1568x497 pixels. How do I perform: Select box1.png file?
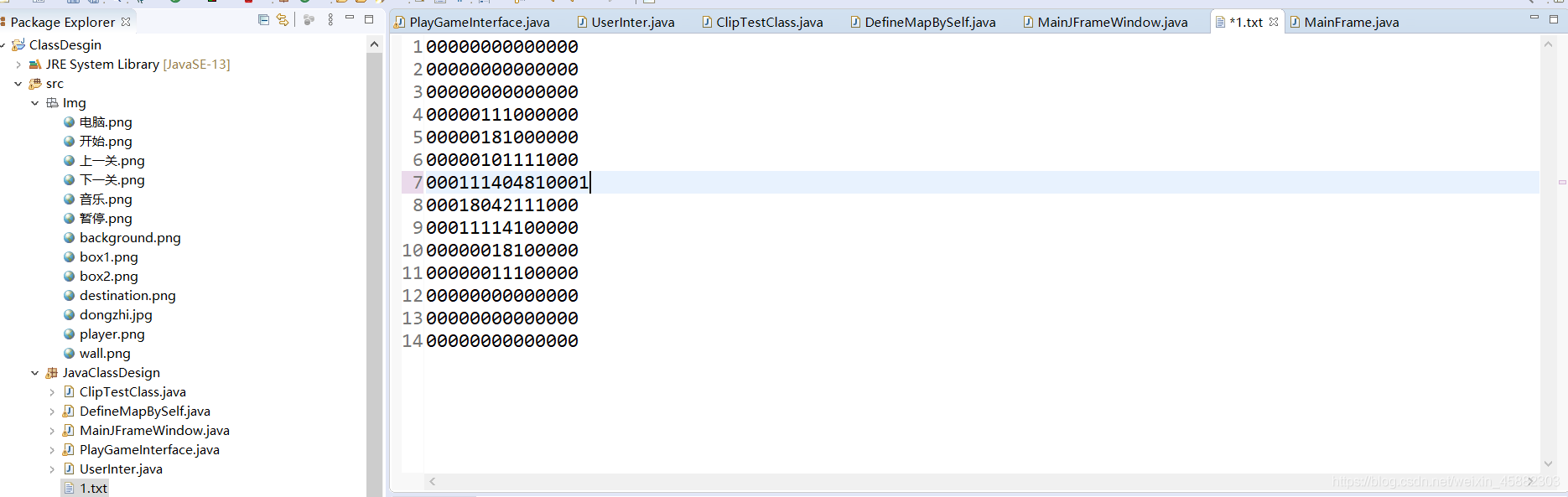click(109, 257)
